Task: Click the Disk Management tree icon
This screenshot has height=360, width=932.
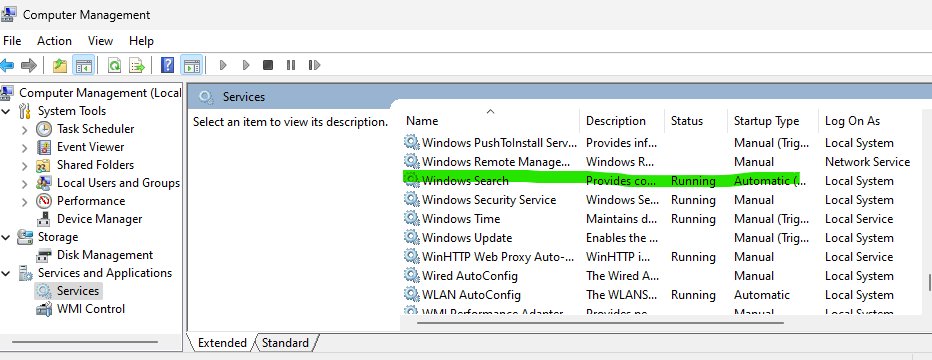Action: (44, 255)
